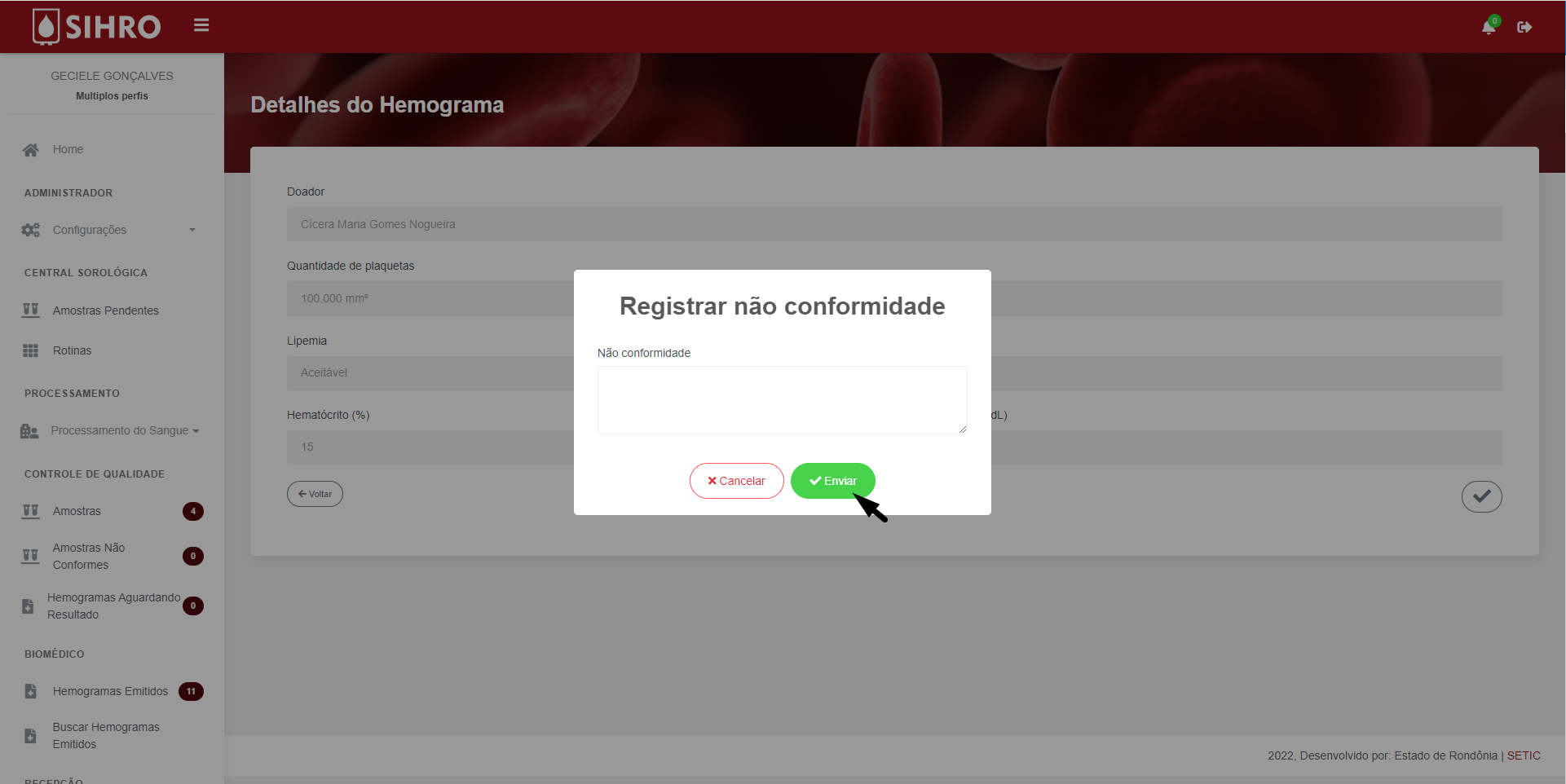Click the round checkmark confirm button
Image resolution: width=1566 pixels, height=784 pixels.
tap(1481, 496)
